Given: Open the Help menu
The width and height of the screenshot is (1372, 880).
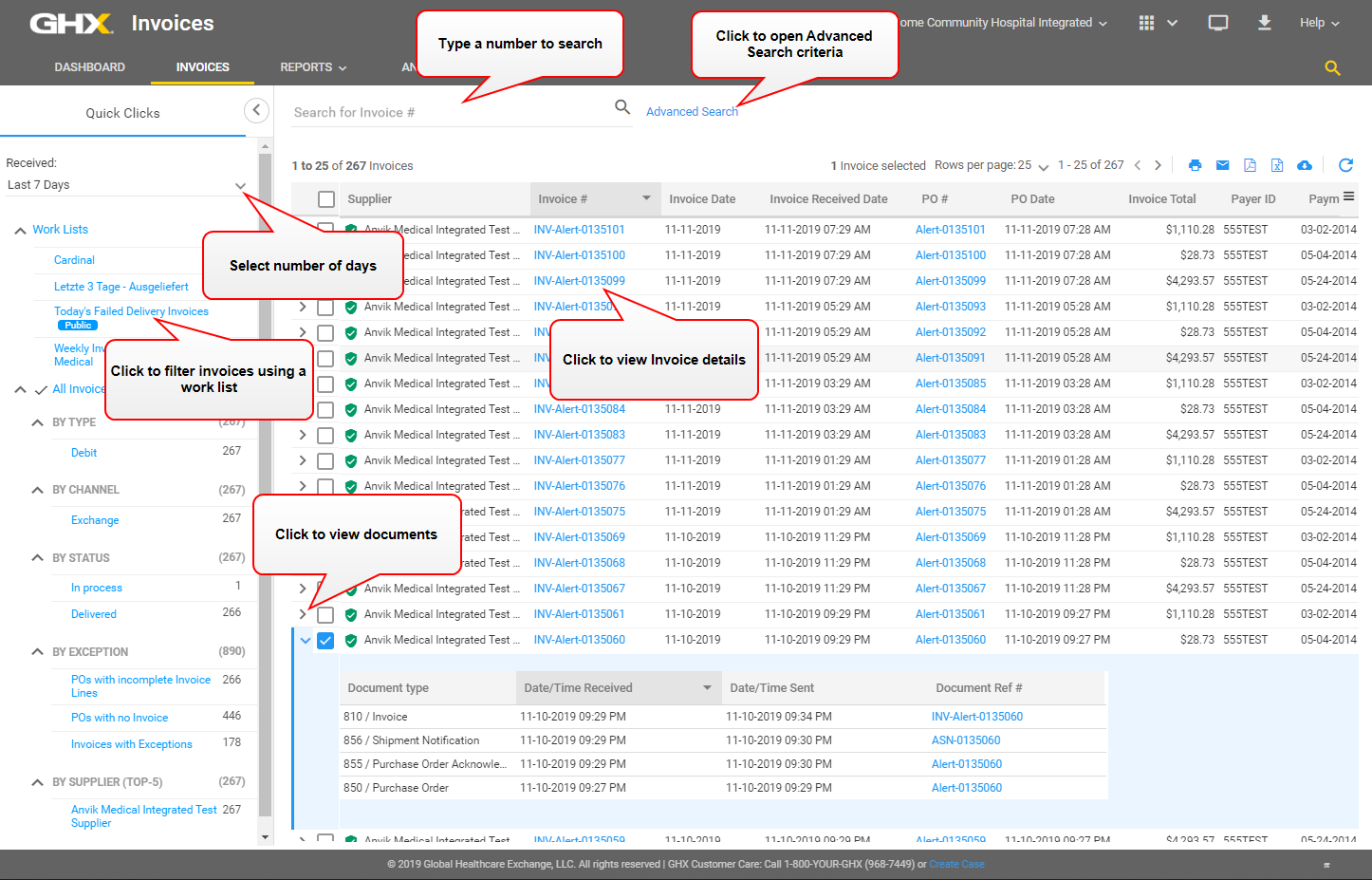Looking at the screenshot, I should (1320, 23).
